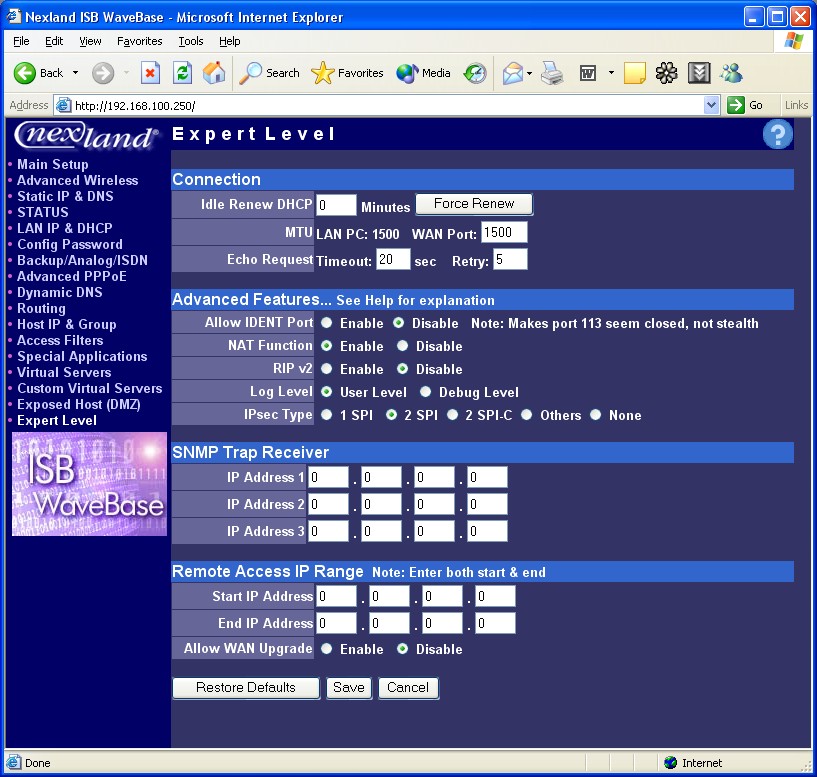Open the History clock icon
Viewport: 817px width, 777px height.
coord(475,73)
